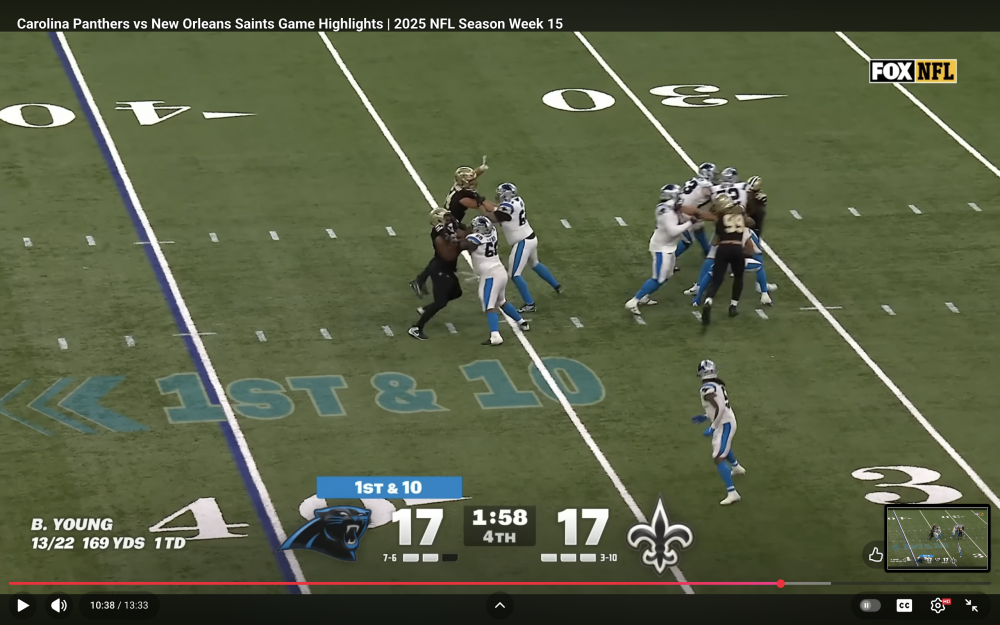Viewport: 1000px width, 625px height.
Task: Mute the video with the speaker icon
Action: (59, 605)
